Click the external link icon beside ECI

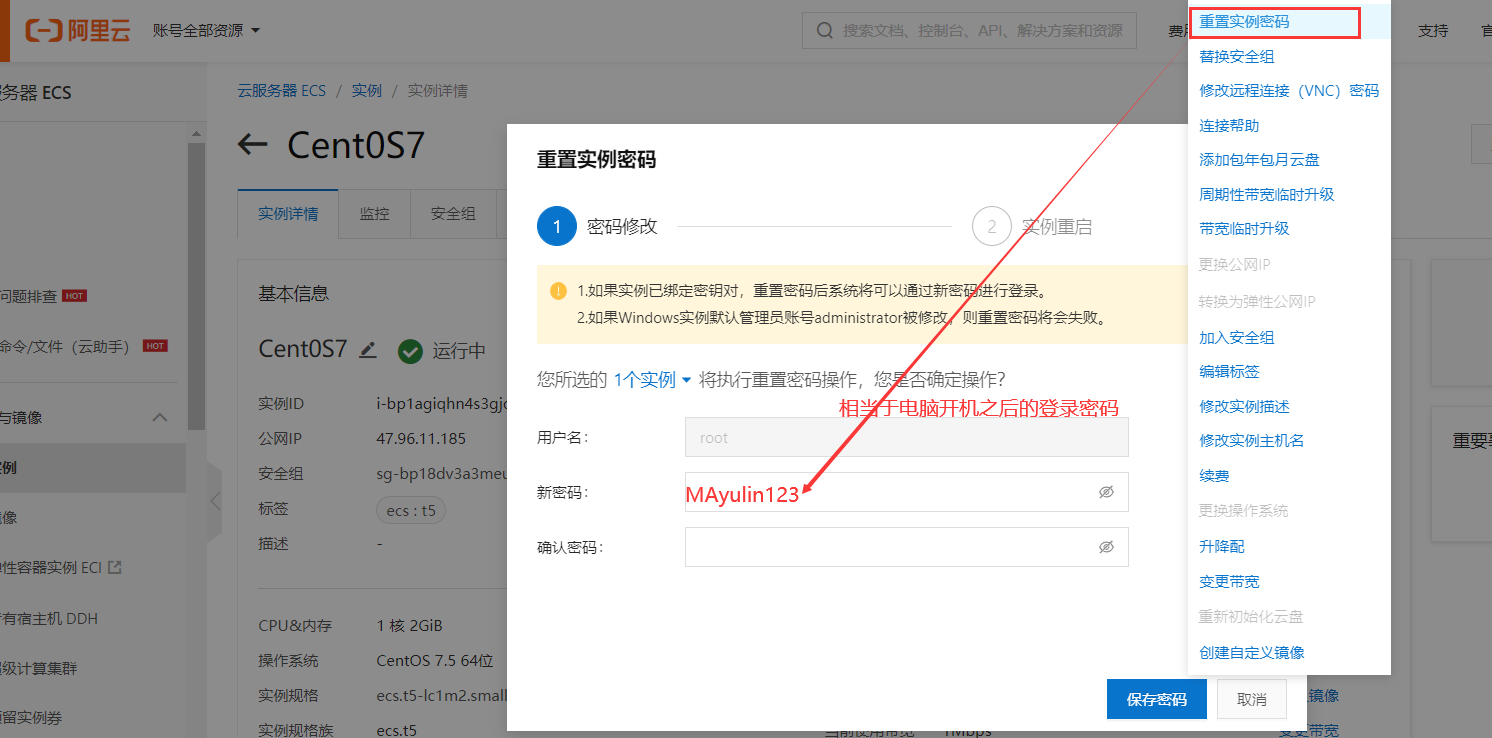pos(115,568)
